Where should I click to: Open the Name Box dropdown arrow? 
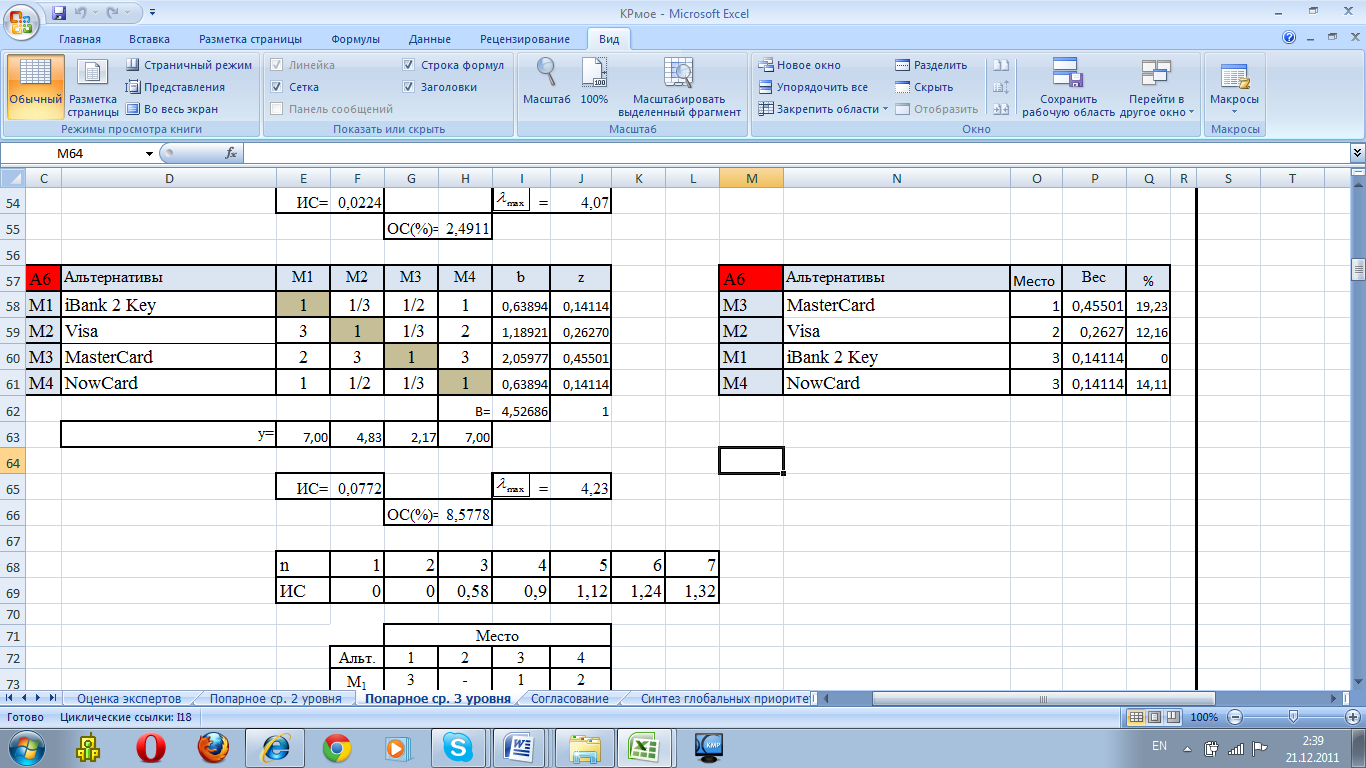[150, 153]
